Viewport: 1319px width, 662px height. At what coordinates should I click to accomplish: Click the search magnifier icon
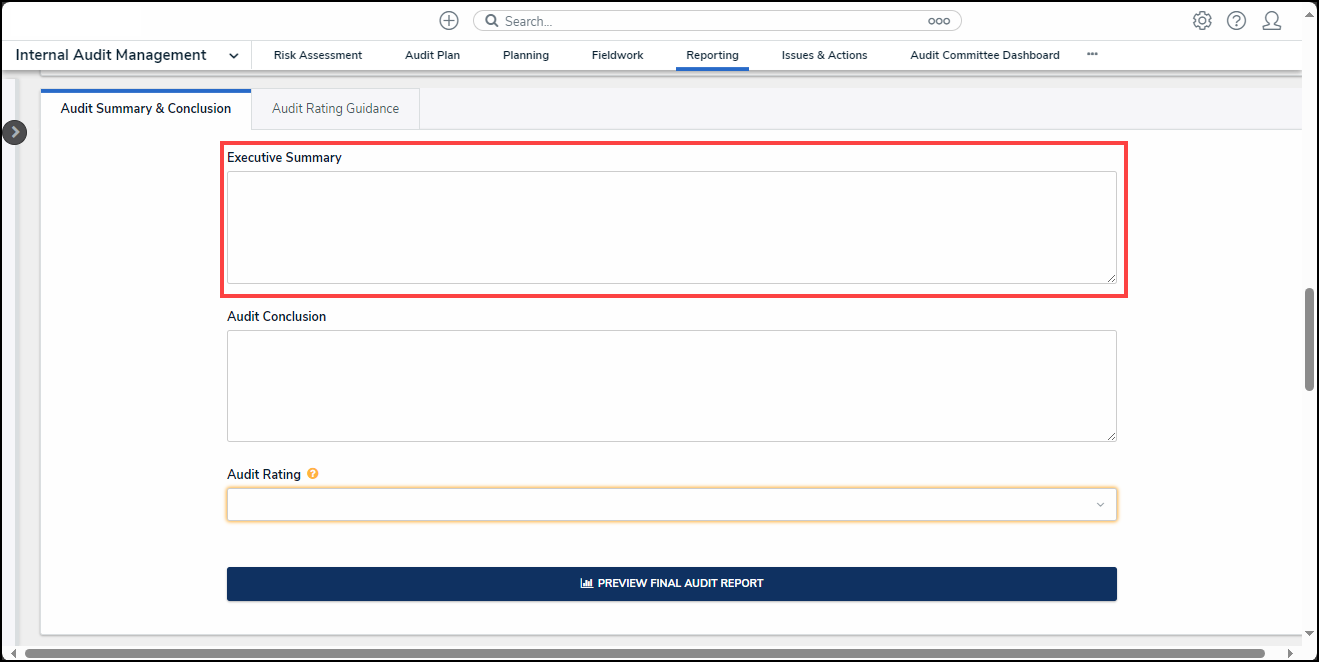pyautogui.click(x=492, y=21)
